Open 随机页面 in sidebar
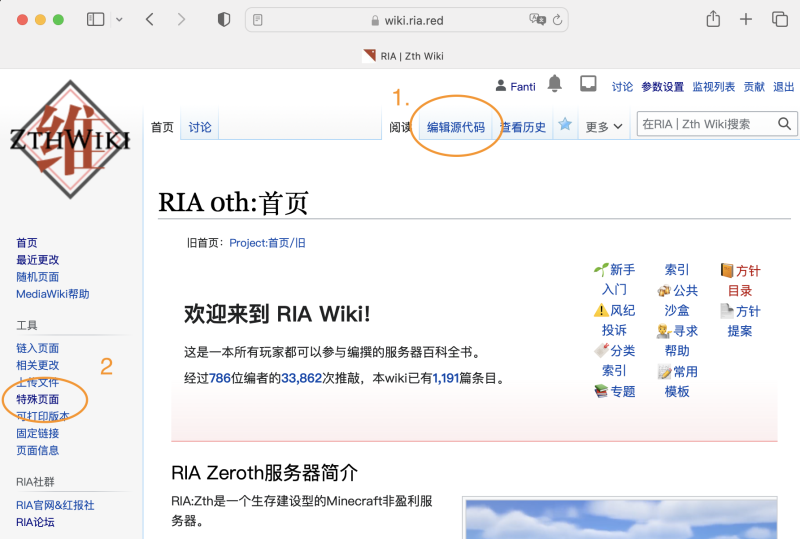 (38, 277)
